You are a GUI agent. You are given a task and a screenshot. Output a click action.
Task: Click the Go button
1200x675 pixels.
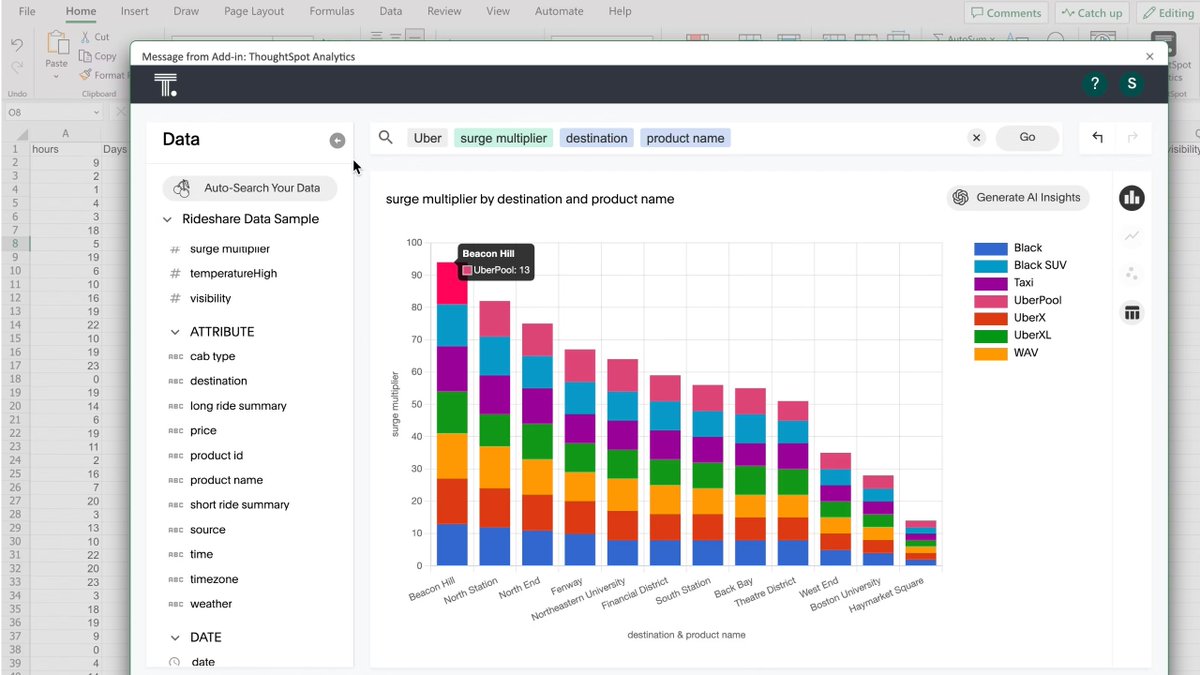click(1027, 138)
